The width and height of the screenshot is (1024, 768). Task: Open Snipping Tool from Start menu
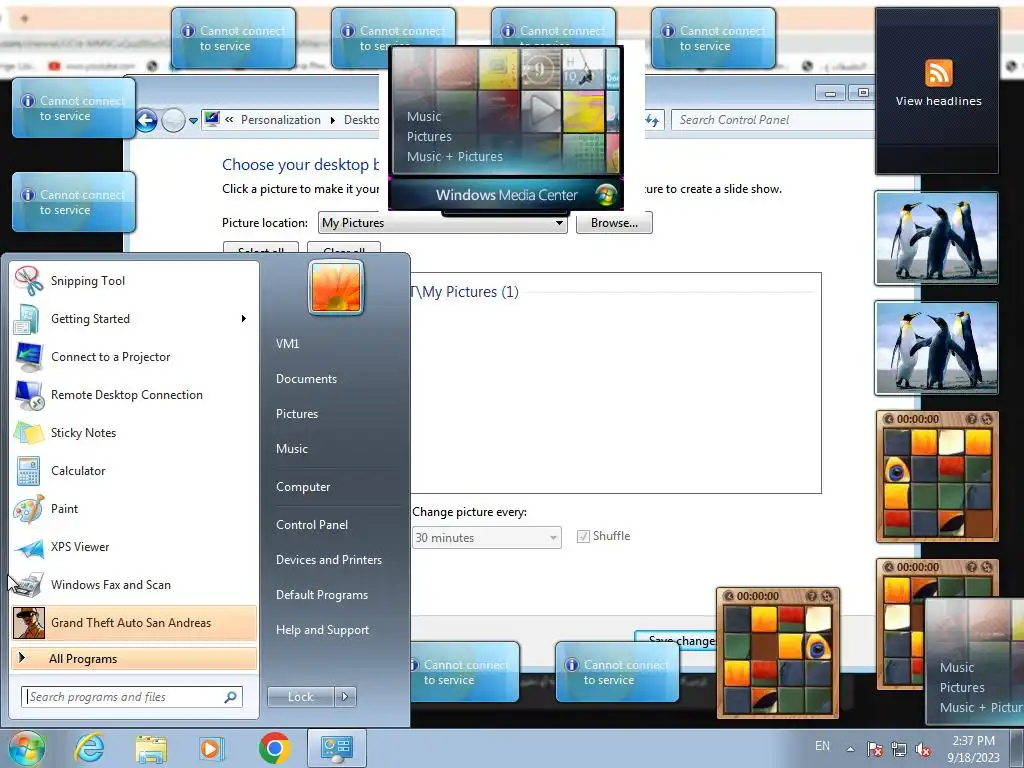pos(134,281)
